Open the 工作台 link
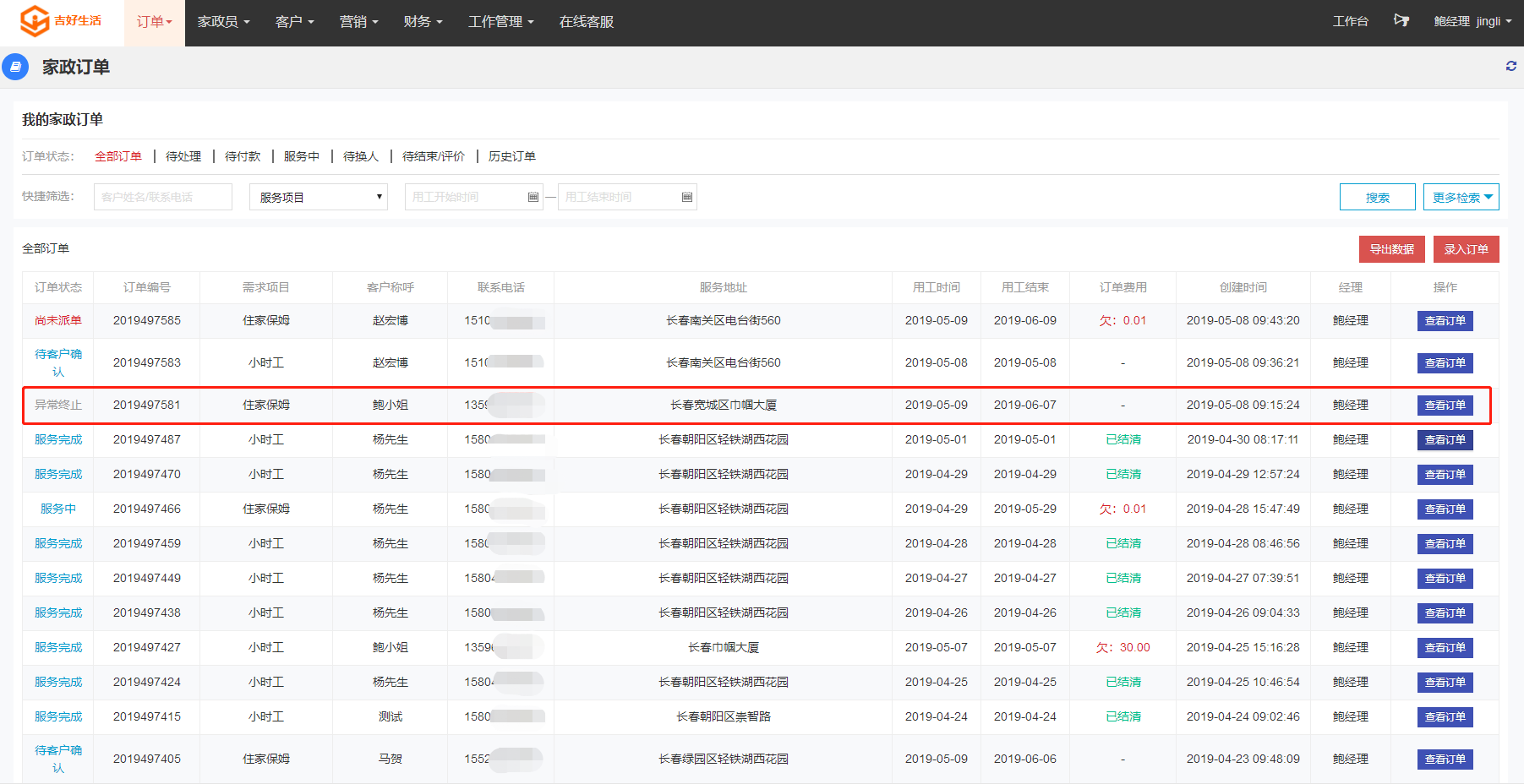This screenshot has width=1524, height=784. [1351, 21]
